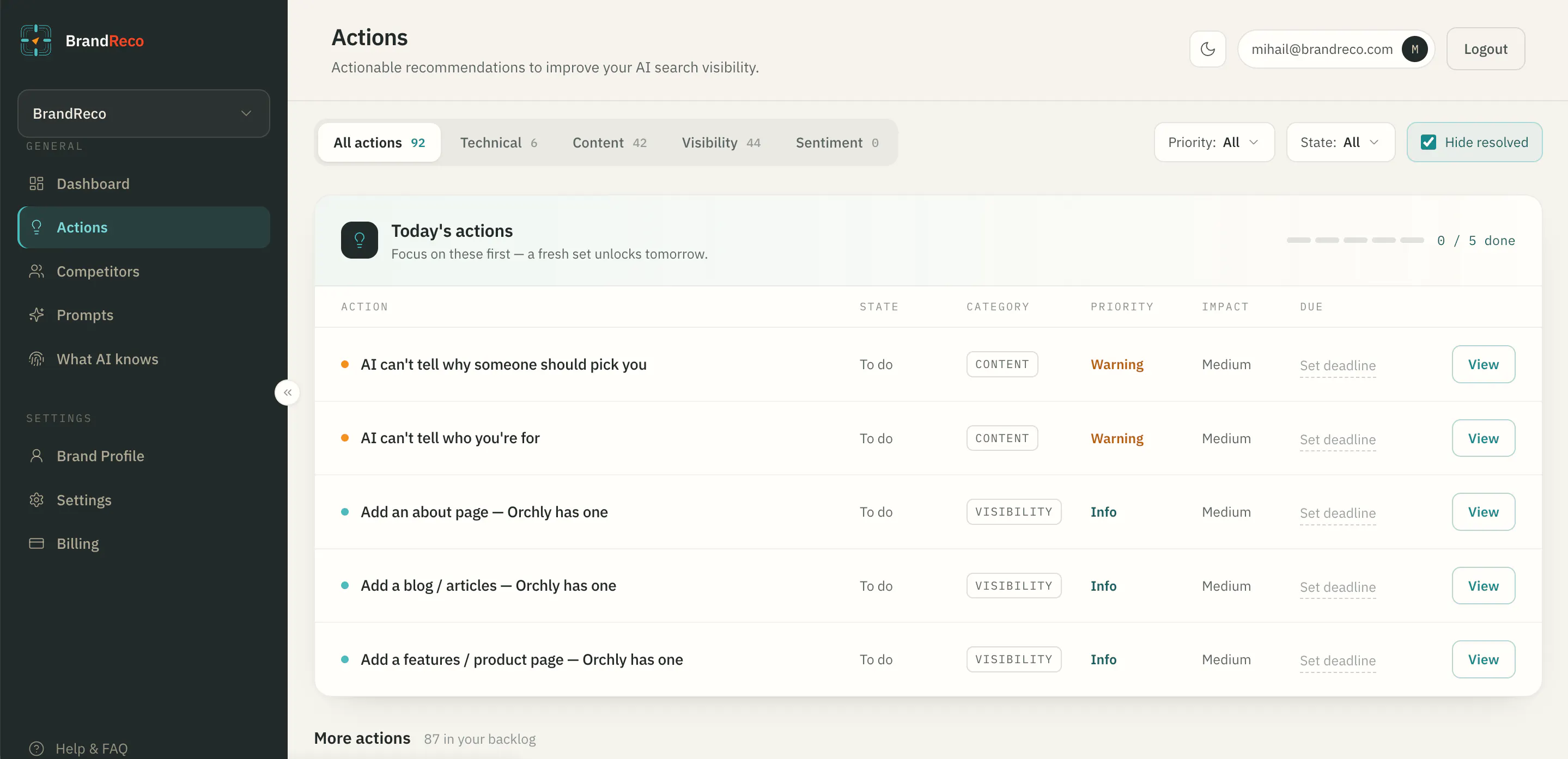Set deadline for 'Add a features / product page'
This screenshot has height=759, width=1568.
(1338, 661)
